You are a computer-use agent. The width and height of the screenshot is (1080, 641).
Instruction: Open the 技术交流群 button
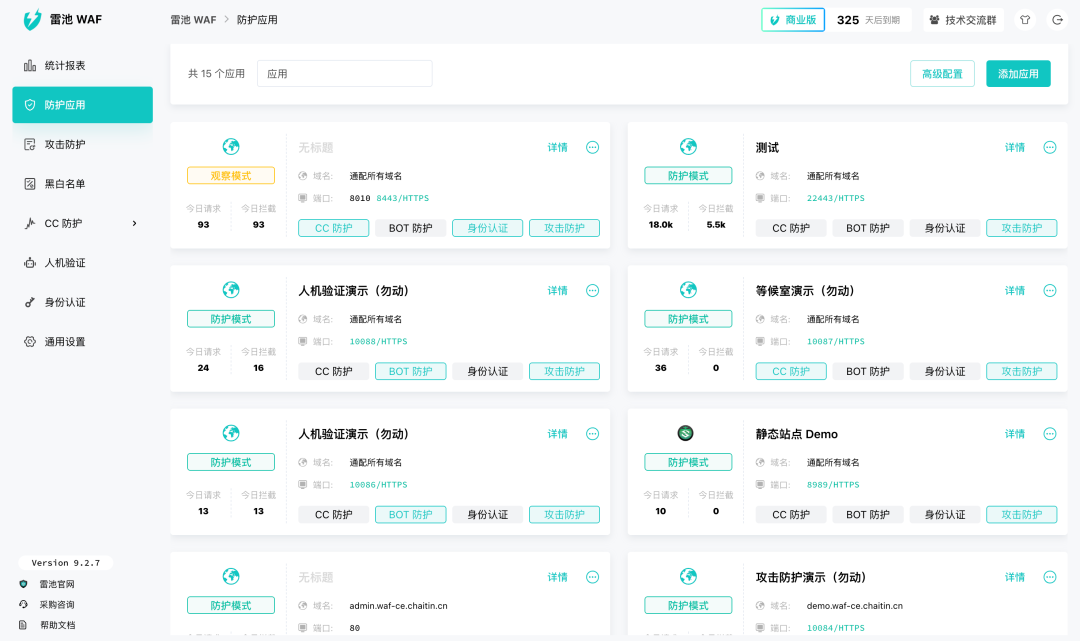(963, 20)
